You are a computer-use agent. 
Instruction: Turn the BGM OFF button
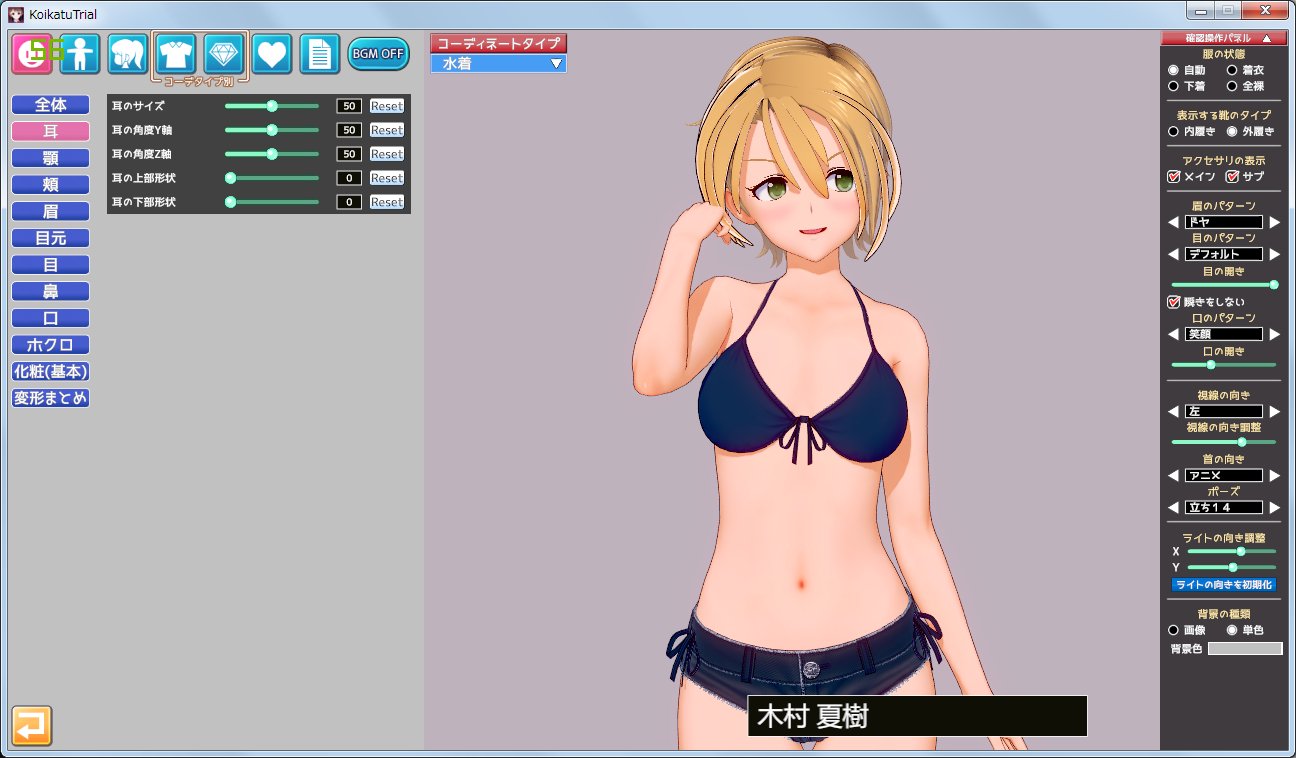coord(379,53)
